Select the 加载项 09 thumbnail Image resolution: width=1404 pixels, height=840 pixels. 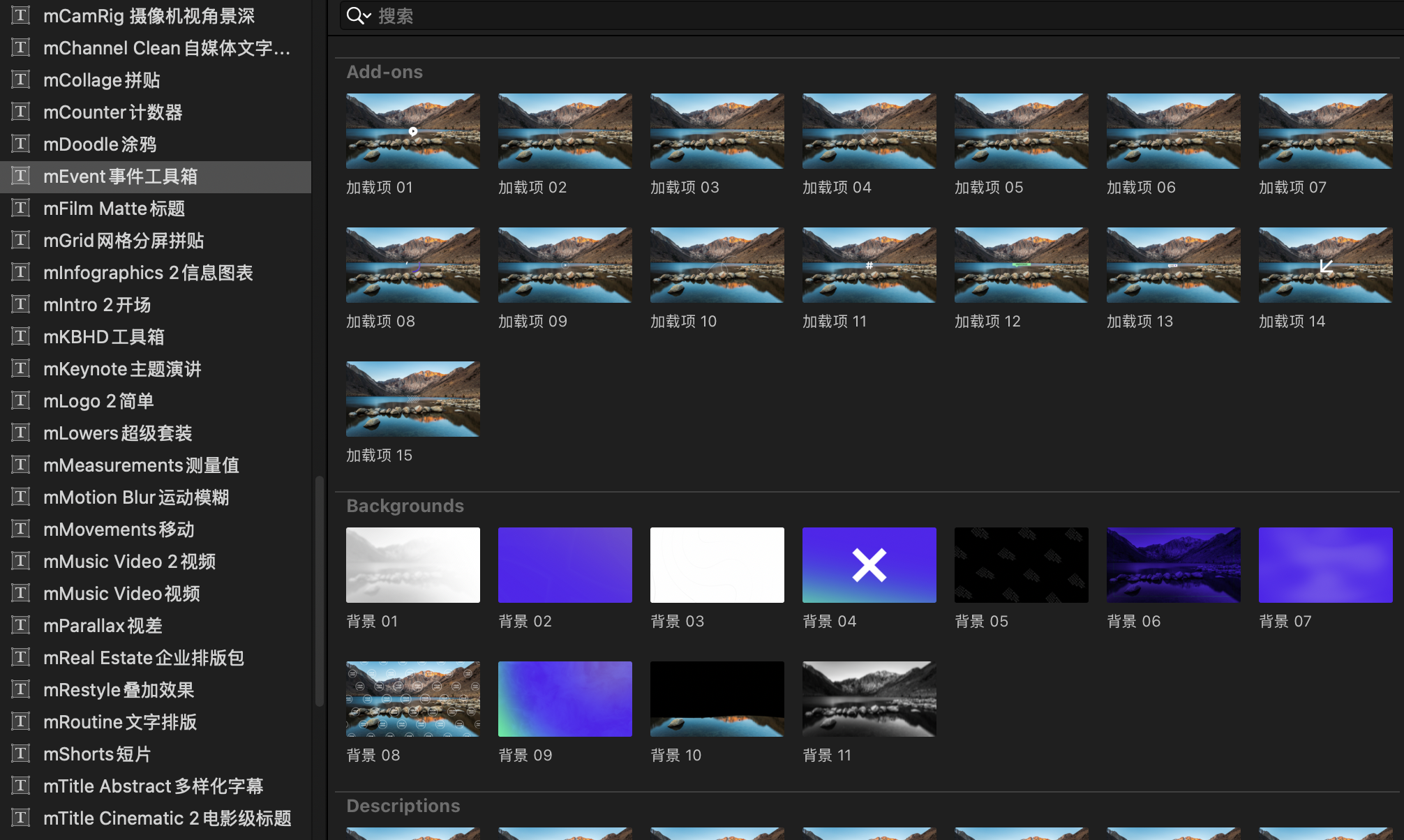(565, 265)
